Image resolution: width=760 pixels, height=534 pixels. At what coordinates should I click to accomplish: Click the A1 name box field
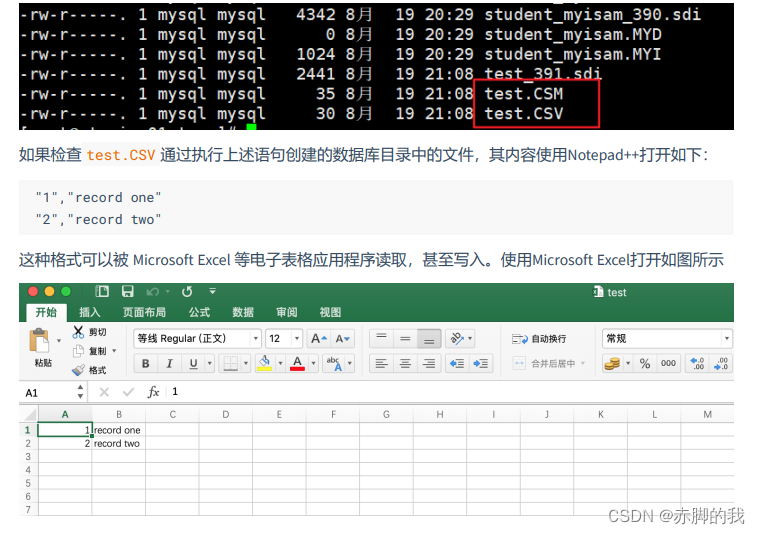[48, 393]
